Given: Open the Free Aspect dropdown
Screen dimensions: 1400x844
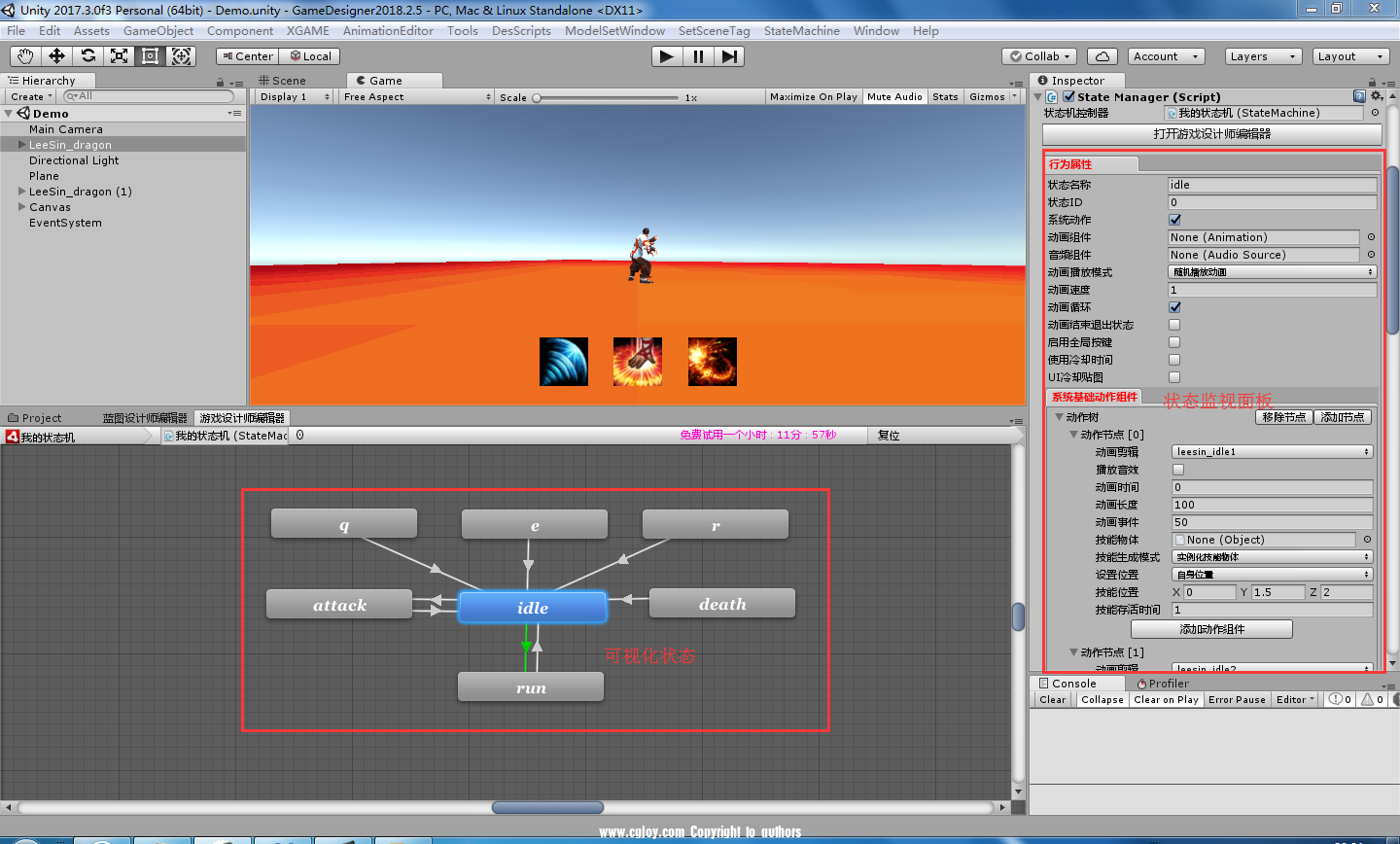Looking at the screenshot, I should [x=416, y=97].
